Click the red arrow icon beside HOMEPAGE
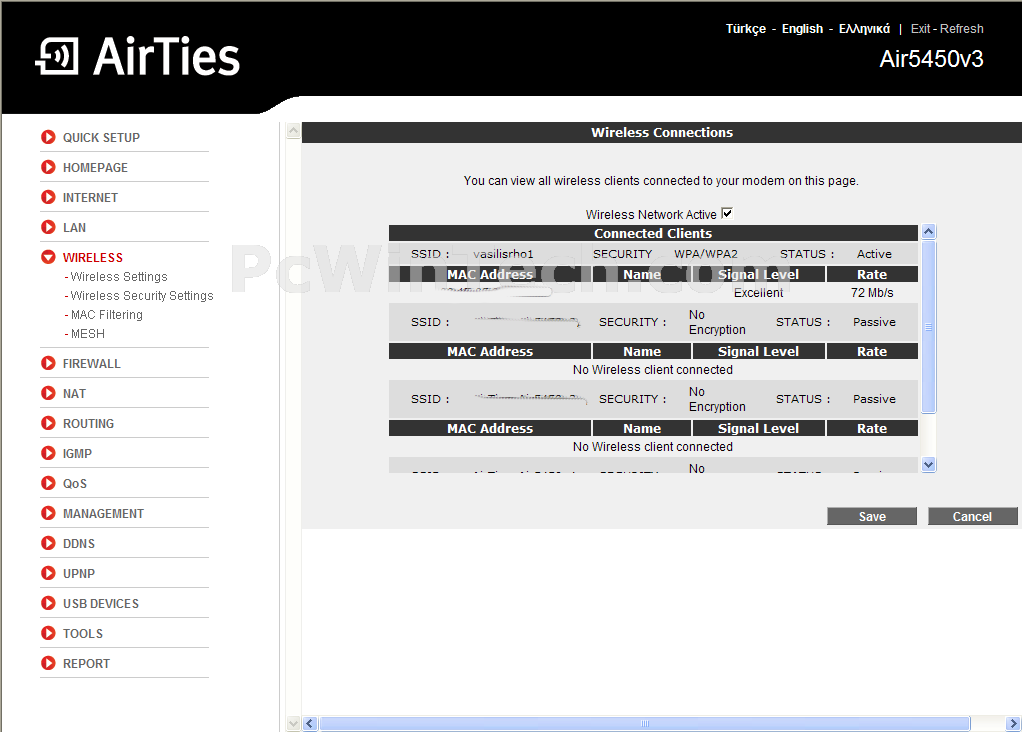 48,167
